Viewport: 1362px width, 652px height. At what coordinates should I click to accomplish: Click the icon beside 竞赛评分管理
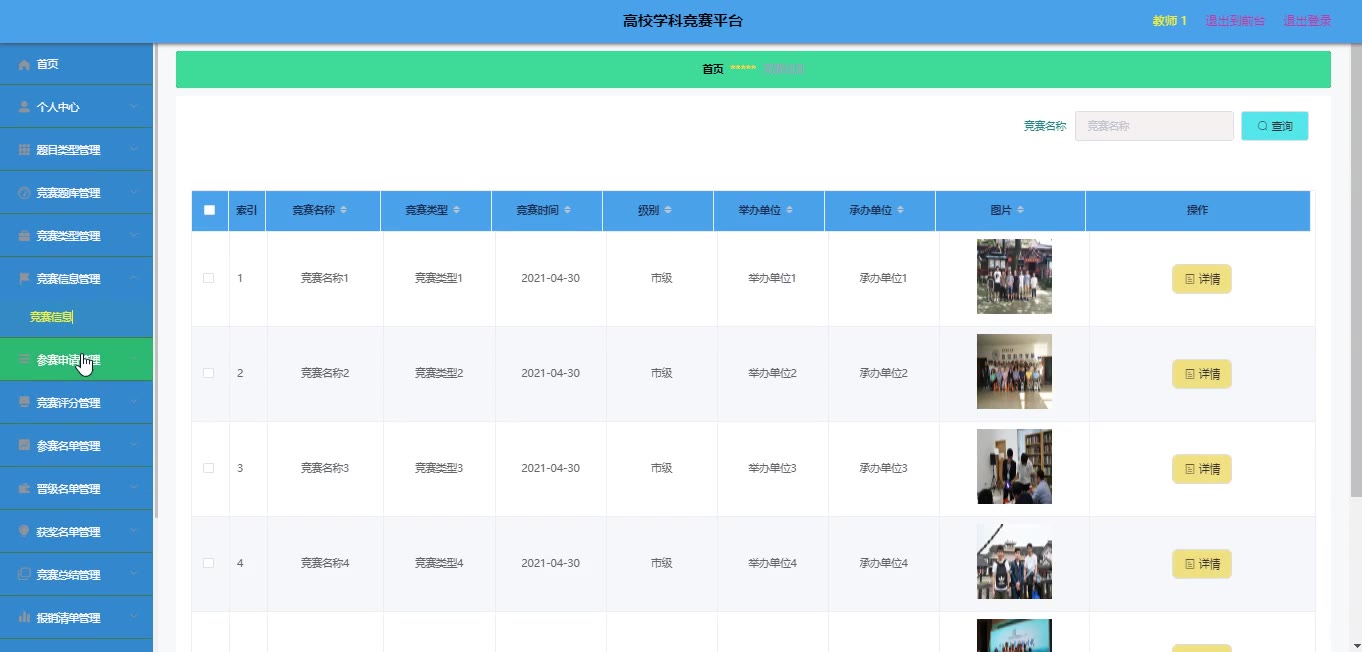coord(24,403)
